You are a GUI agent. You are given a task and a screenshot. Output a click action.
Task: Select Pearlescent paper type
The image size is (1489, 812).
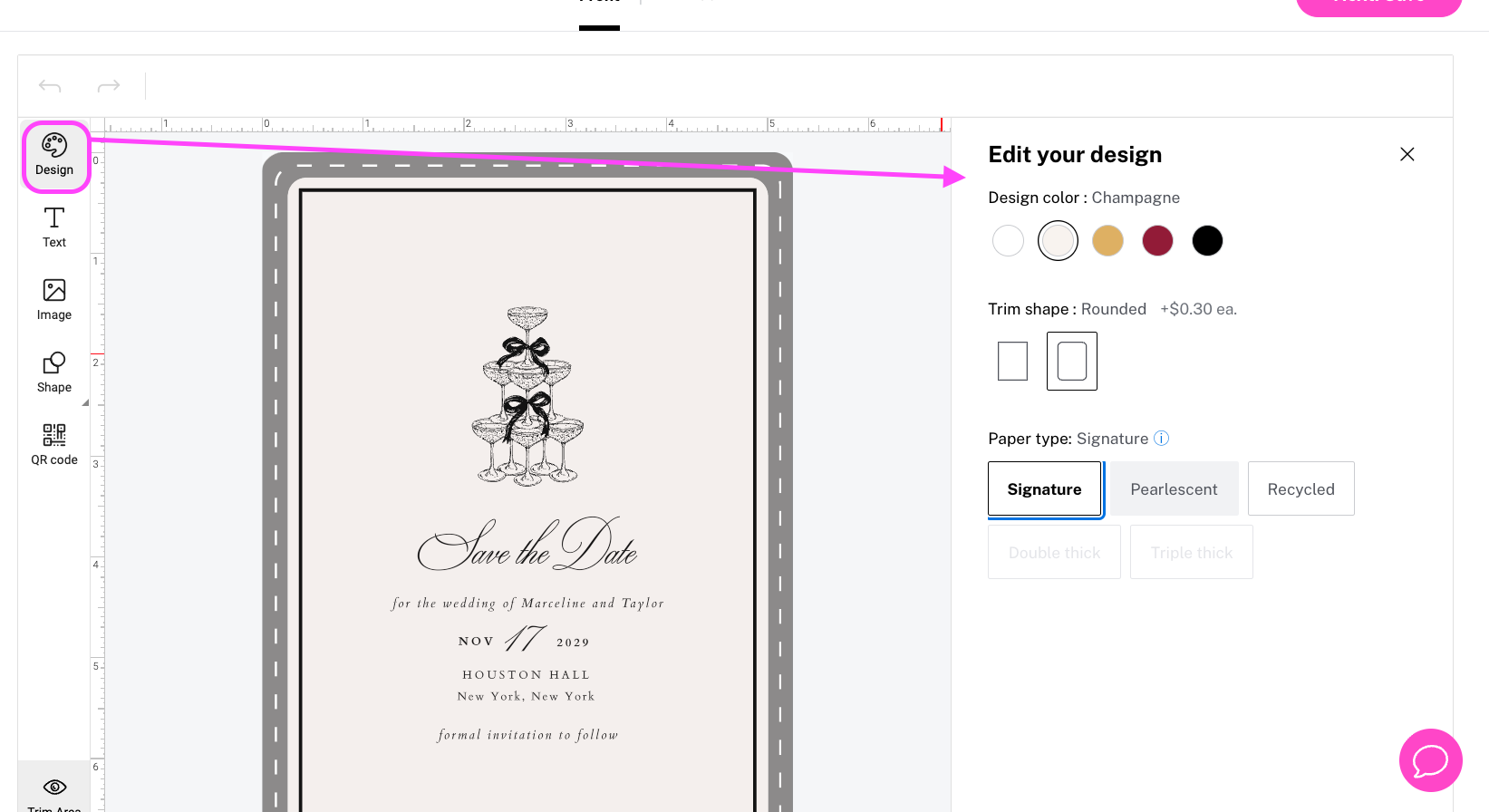pyautogui.click(x=1175, y=489)
